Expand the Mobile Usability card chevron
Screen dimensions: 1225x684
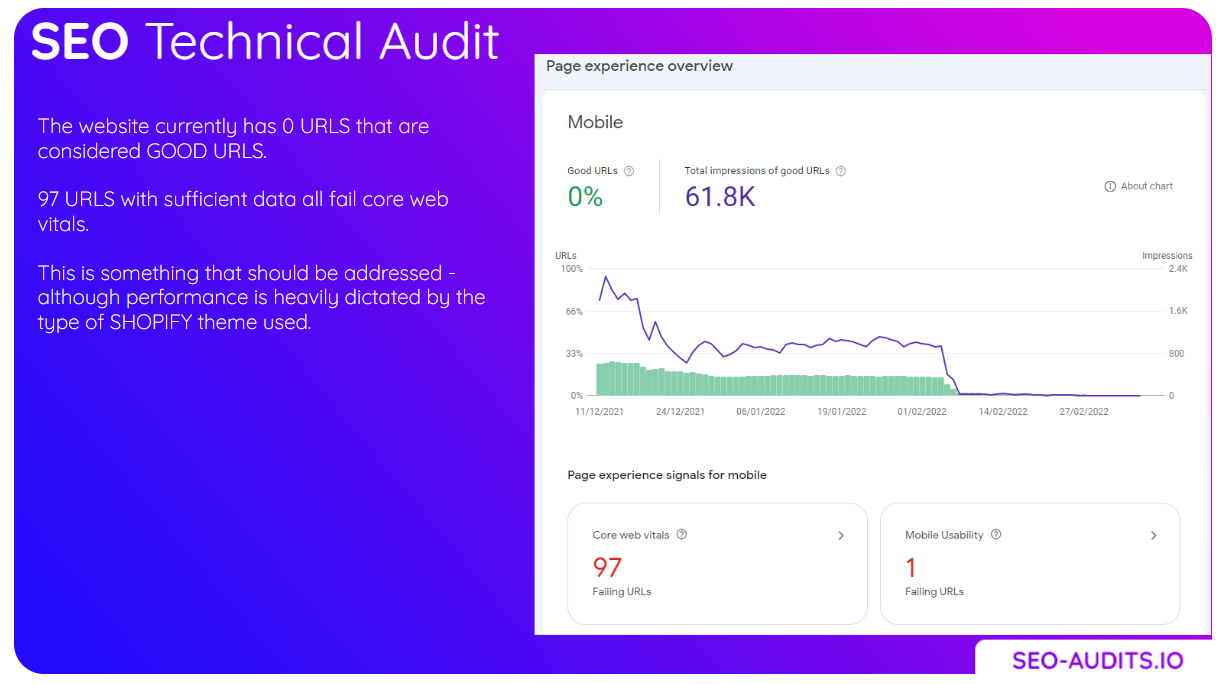click(x=1153, y=536)
